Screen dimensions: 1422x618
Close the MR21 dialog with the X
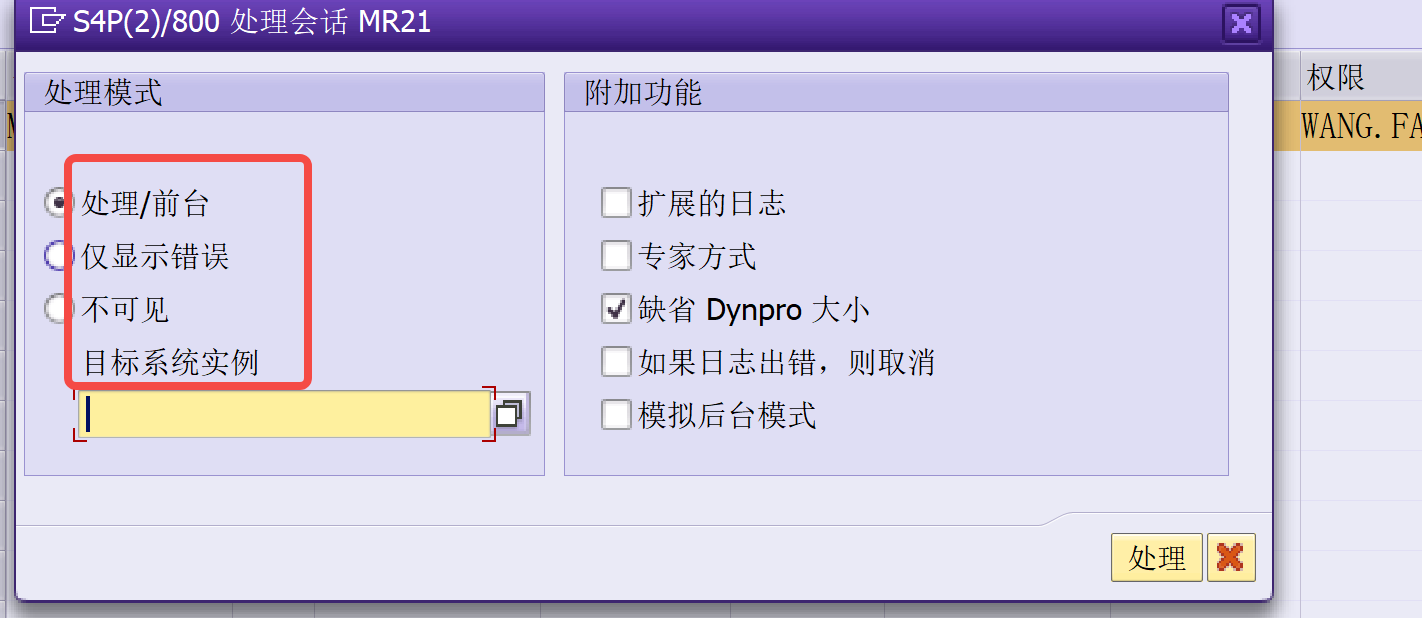(1240, 22)
